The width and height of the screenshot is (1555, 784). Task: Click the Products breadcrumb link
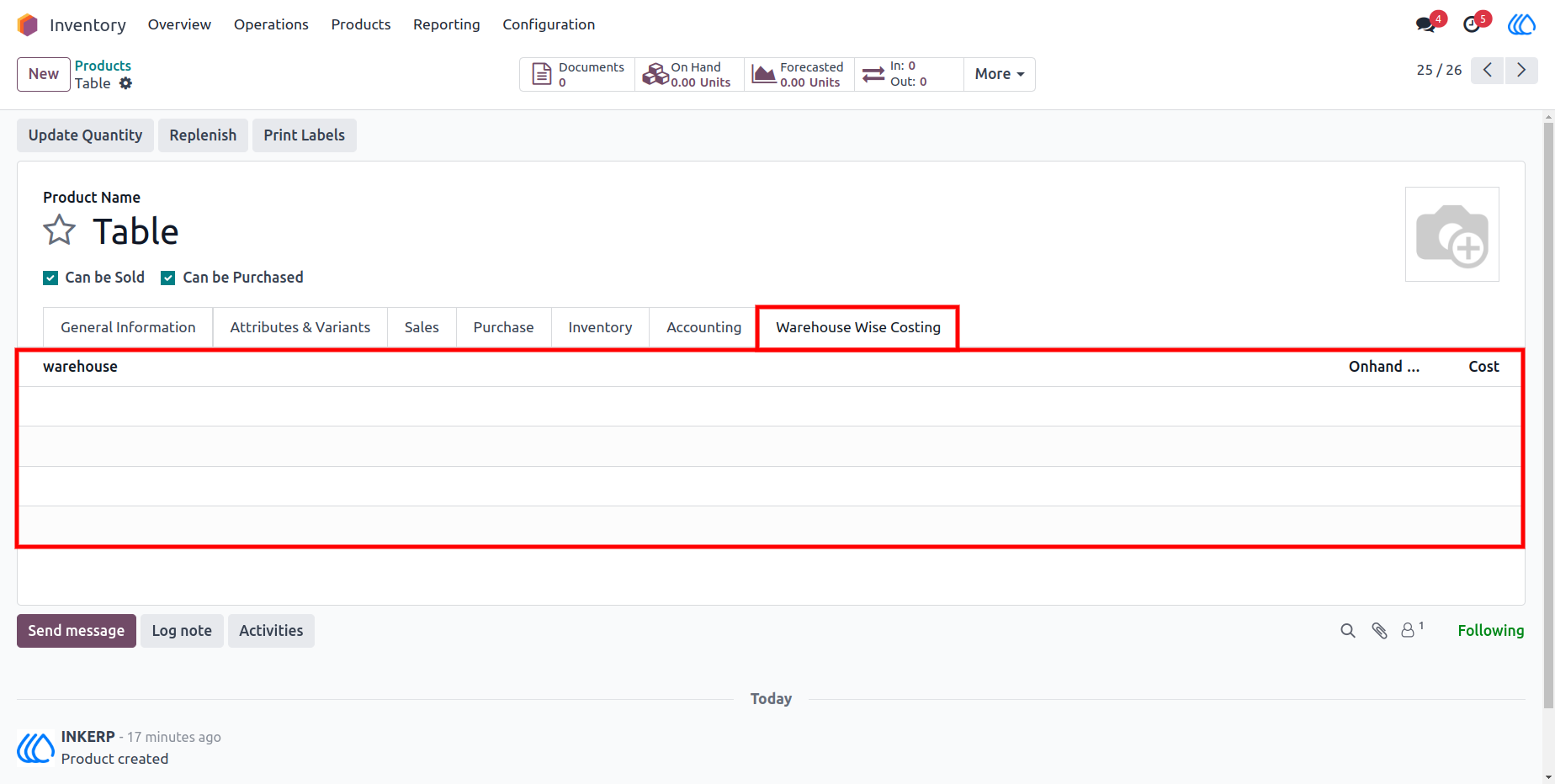coord(103,66)
